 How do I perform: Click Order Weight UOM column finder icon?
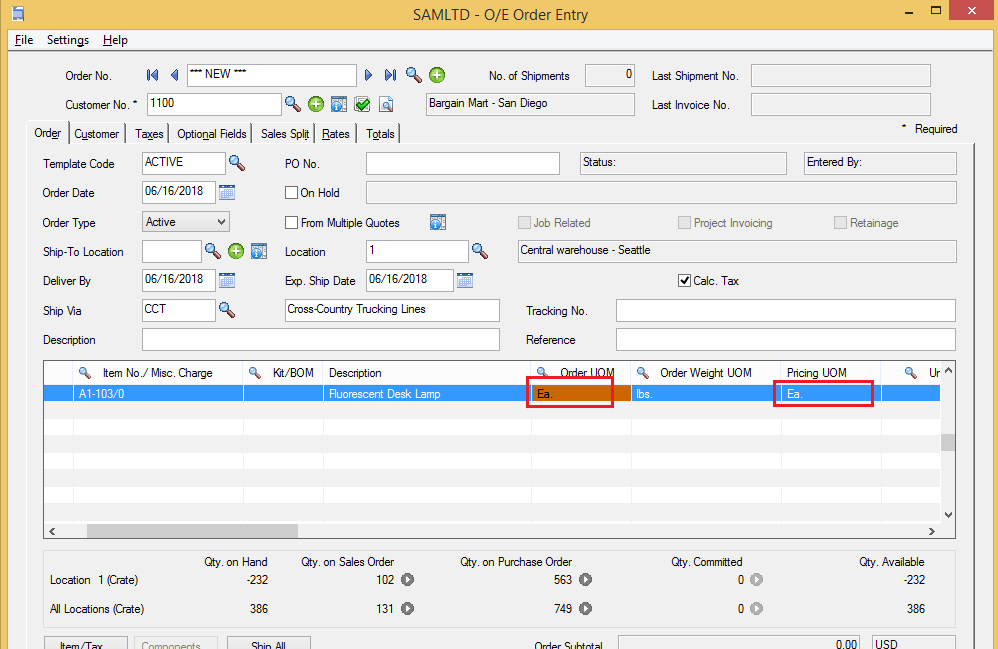(x=643, y=372)
